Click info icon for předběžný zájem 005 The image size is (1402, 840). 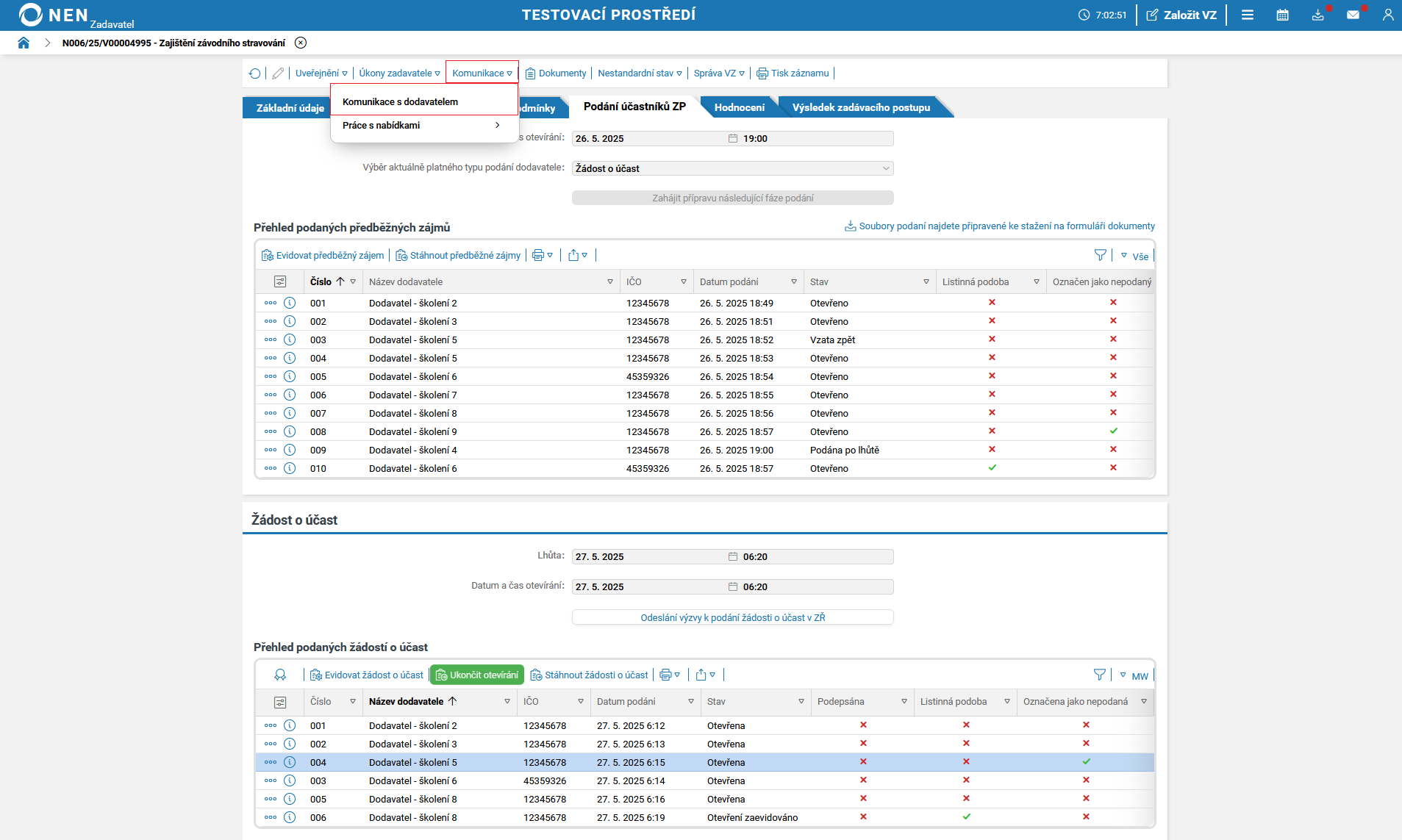(x=290, y=376)
